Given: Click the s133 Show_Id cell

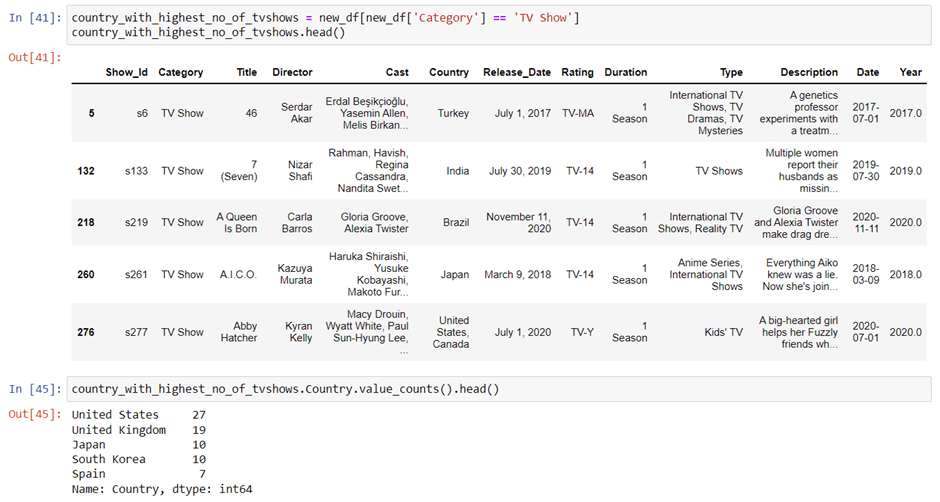Looking at the screenshot, I should [x=136, y=171].
